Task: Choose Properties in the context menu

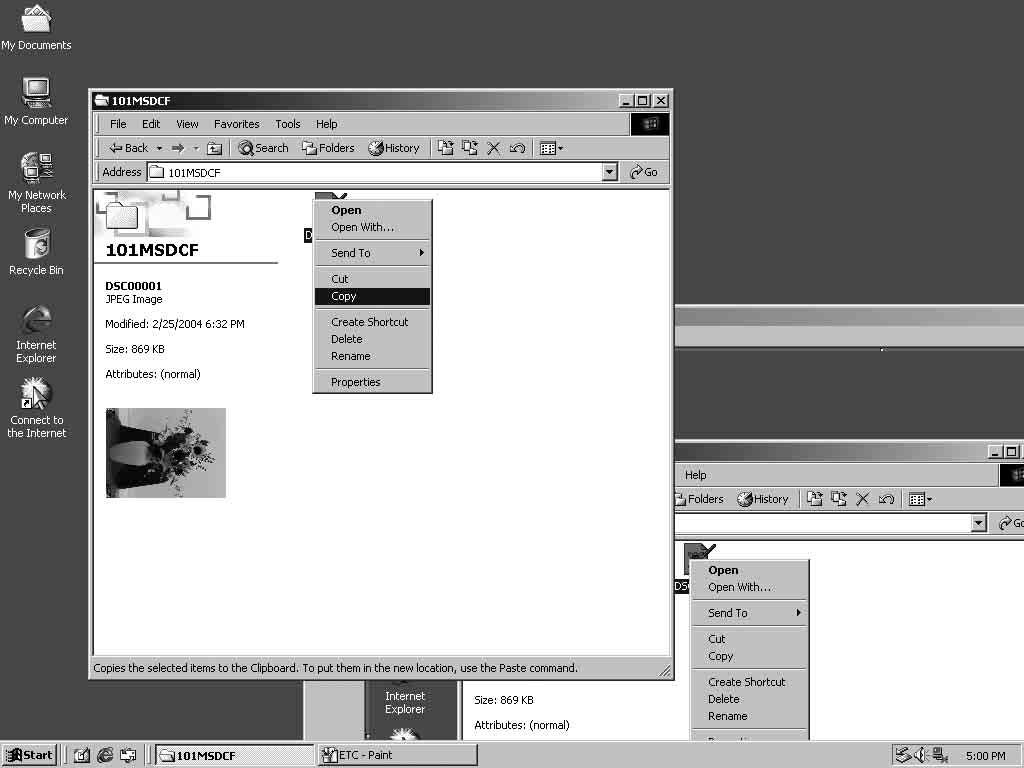Action: pyautogui.click(x=372, y=382)
